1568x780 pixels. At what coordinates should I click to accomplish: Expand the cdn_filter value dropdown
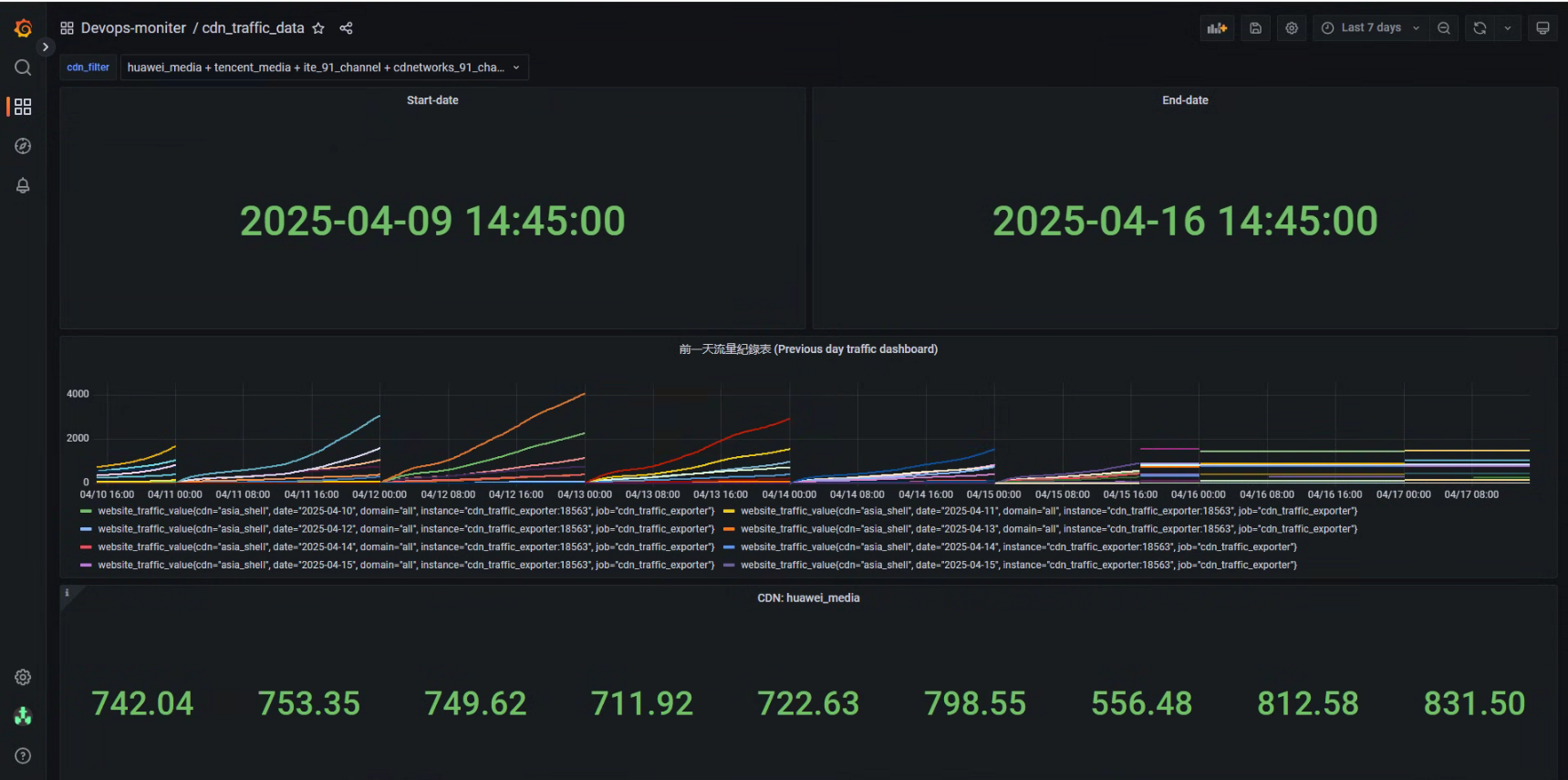[x=324, y=68]
